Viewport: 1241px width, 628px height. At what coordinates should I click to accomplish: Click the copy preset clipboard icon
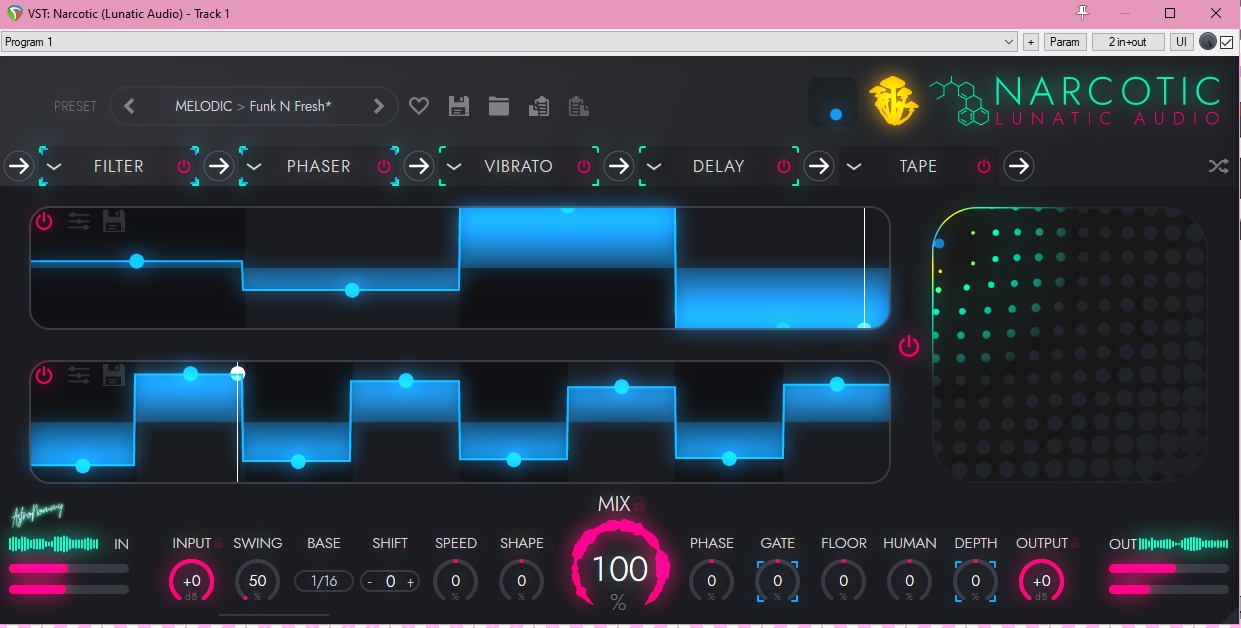[539, 106]
